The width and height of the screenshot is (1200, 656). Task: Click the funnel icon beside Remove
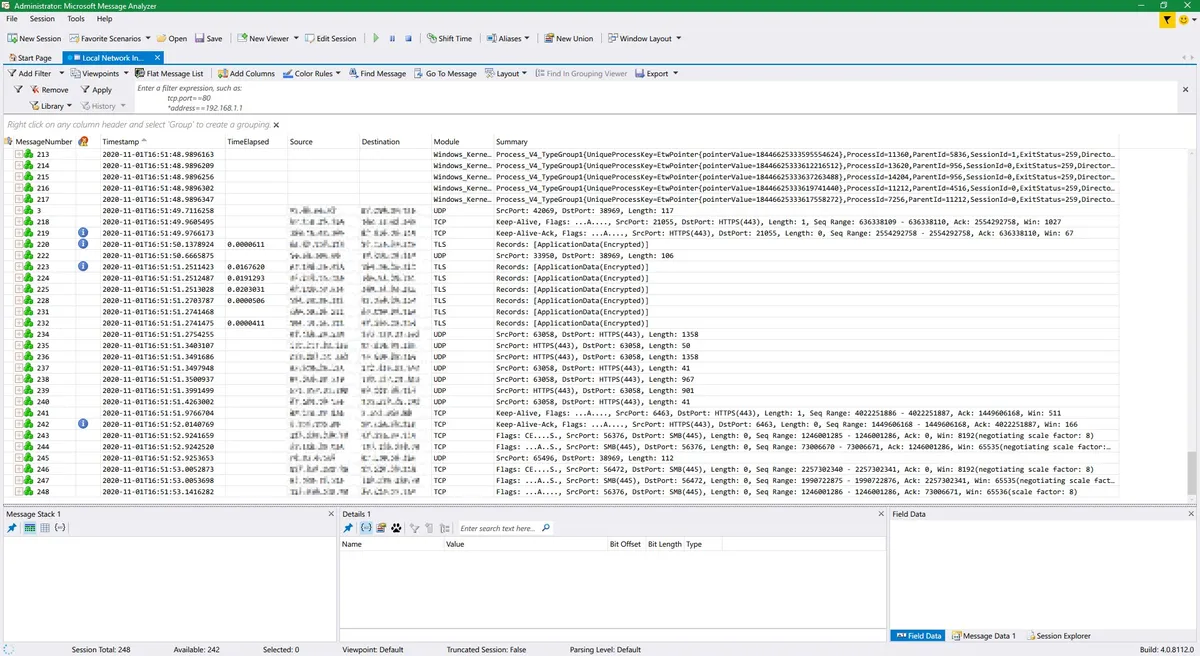pos(18,90)
